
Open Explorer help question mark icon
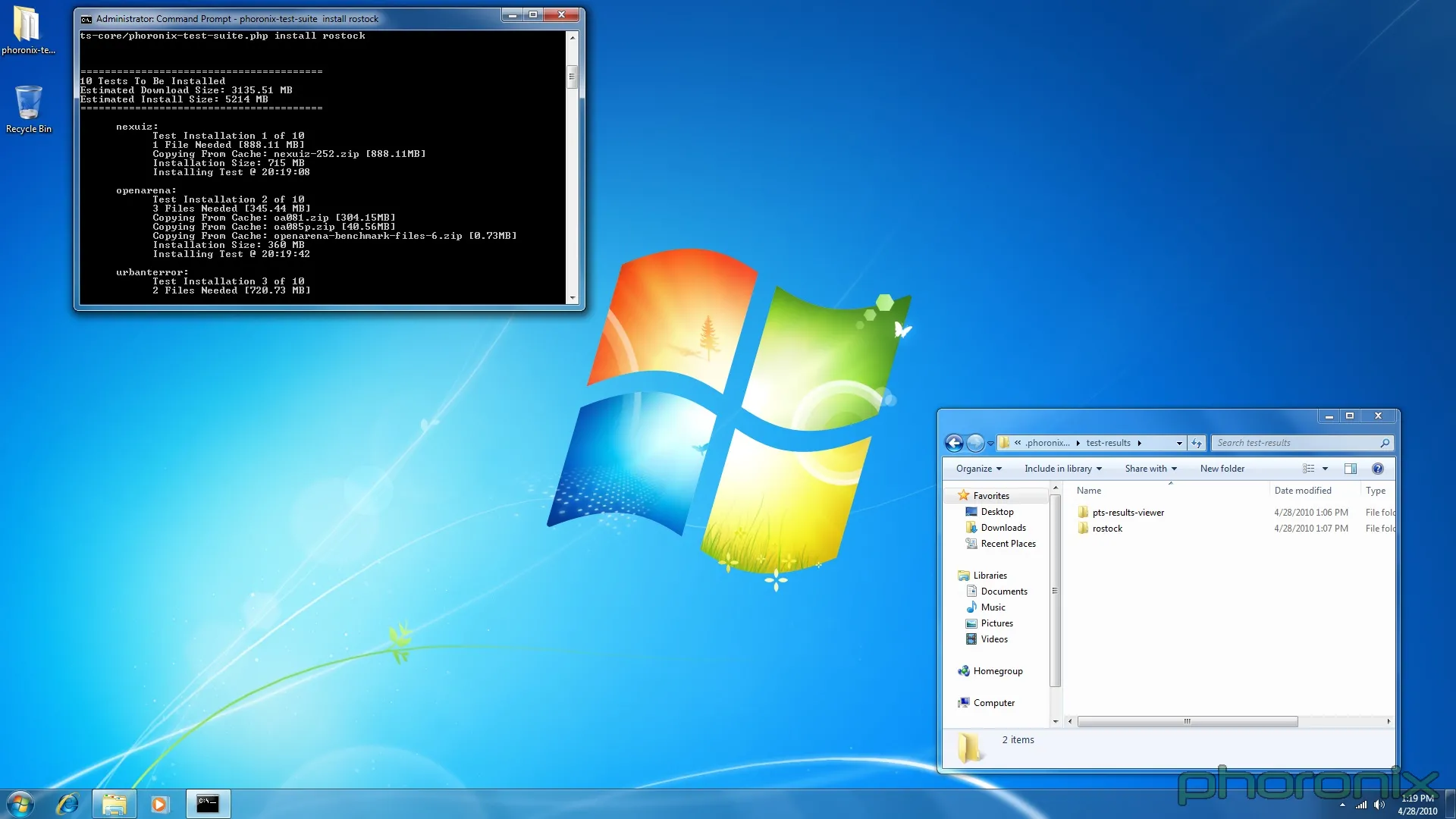[x=1378, y=469]
